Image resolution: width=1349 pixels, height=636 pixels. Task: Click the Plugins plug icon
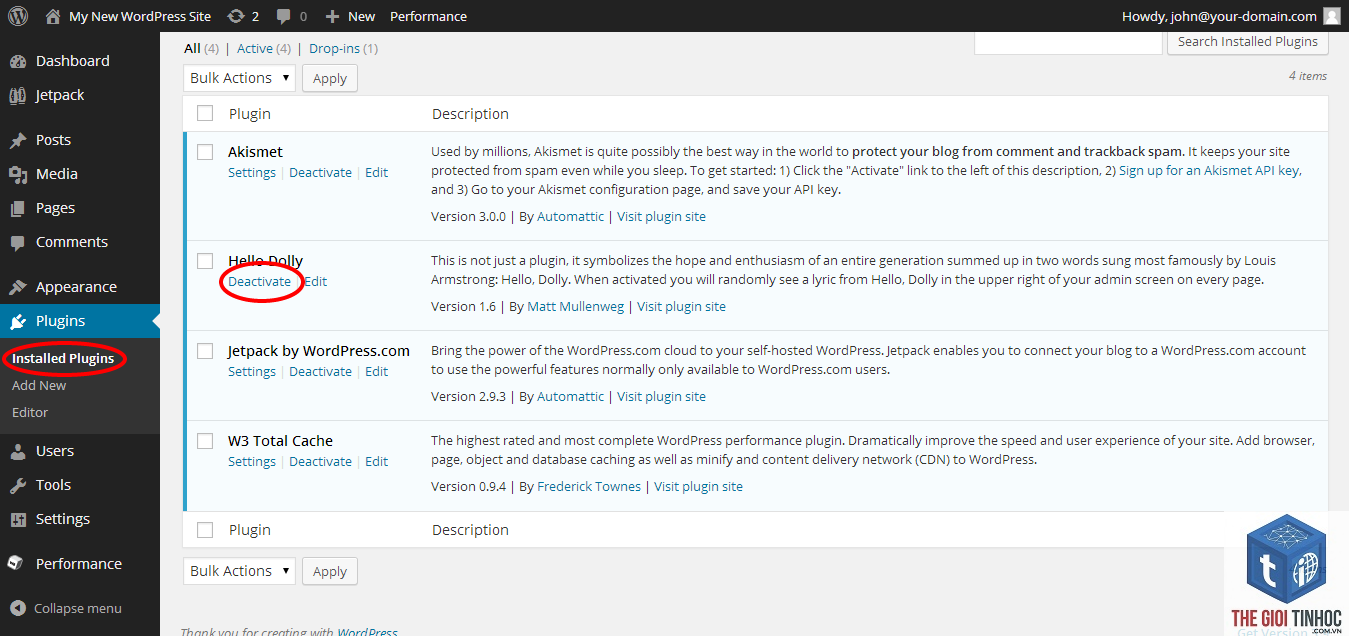18,321
